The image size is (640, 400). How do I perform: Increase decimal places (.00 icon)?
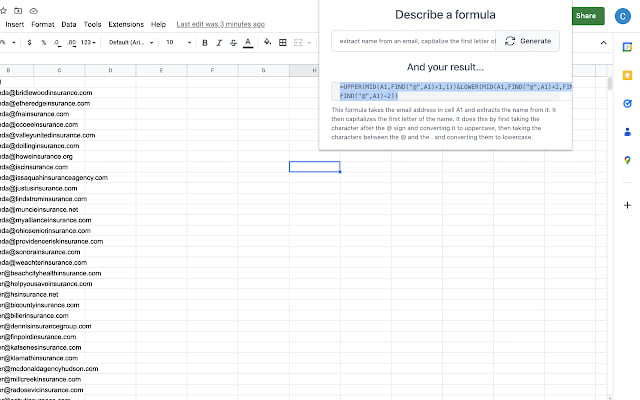tap(71, 42)
